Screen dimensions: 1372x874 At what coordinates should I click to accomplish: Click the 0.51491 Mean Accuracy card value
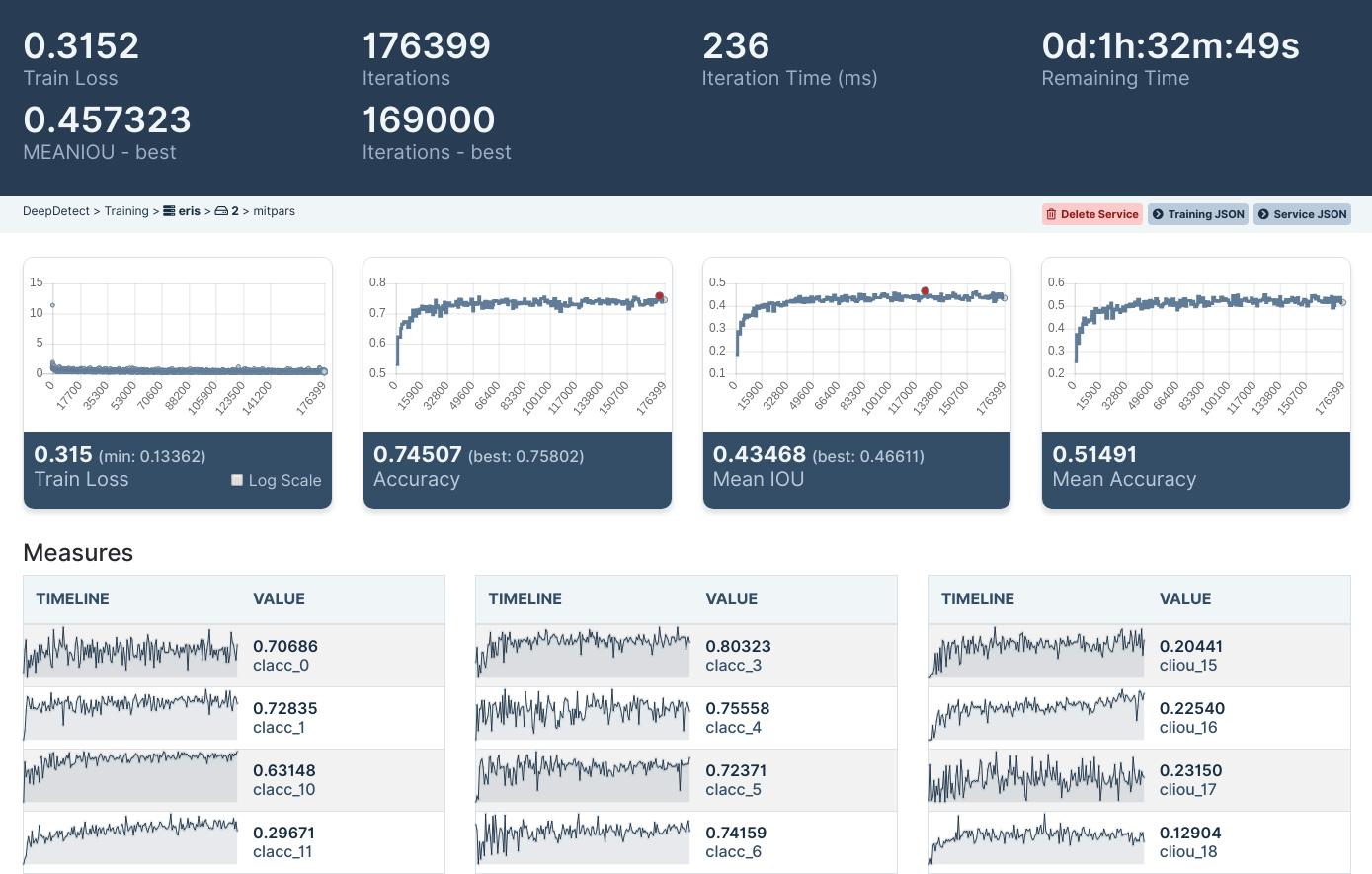tap(1094, 454)
